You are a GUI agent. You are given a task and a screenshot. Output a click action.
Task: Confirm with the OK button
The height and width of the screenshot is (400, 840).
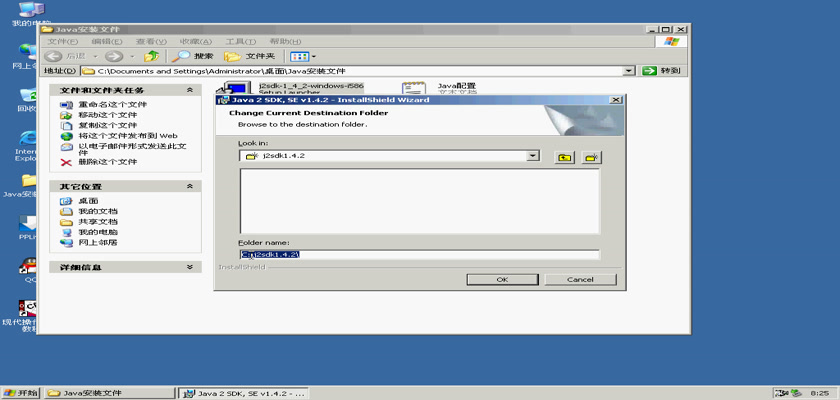502,280
